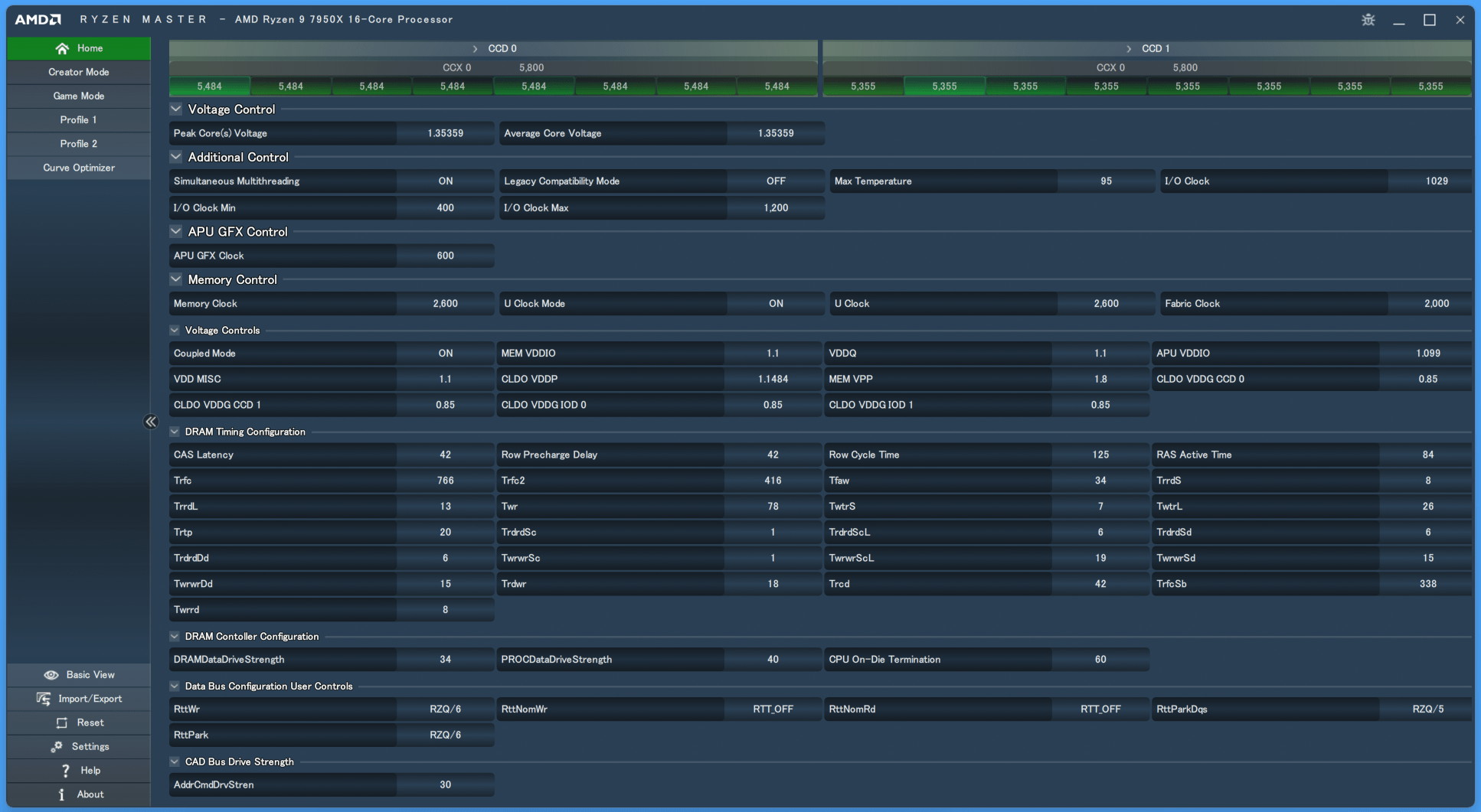Click the I/O Clock Max value 1,200
The width and height of the screenshot is (1481, 812).
pos(776,208)
